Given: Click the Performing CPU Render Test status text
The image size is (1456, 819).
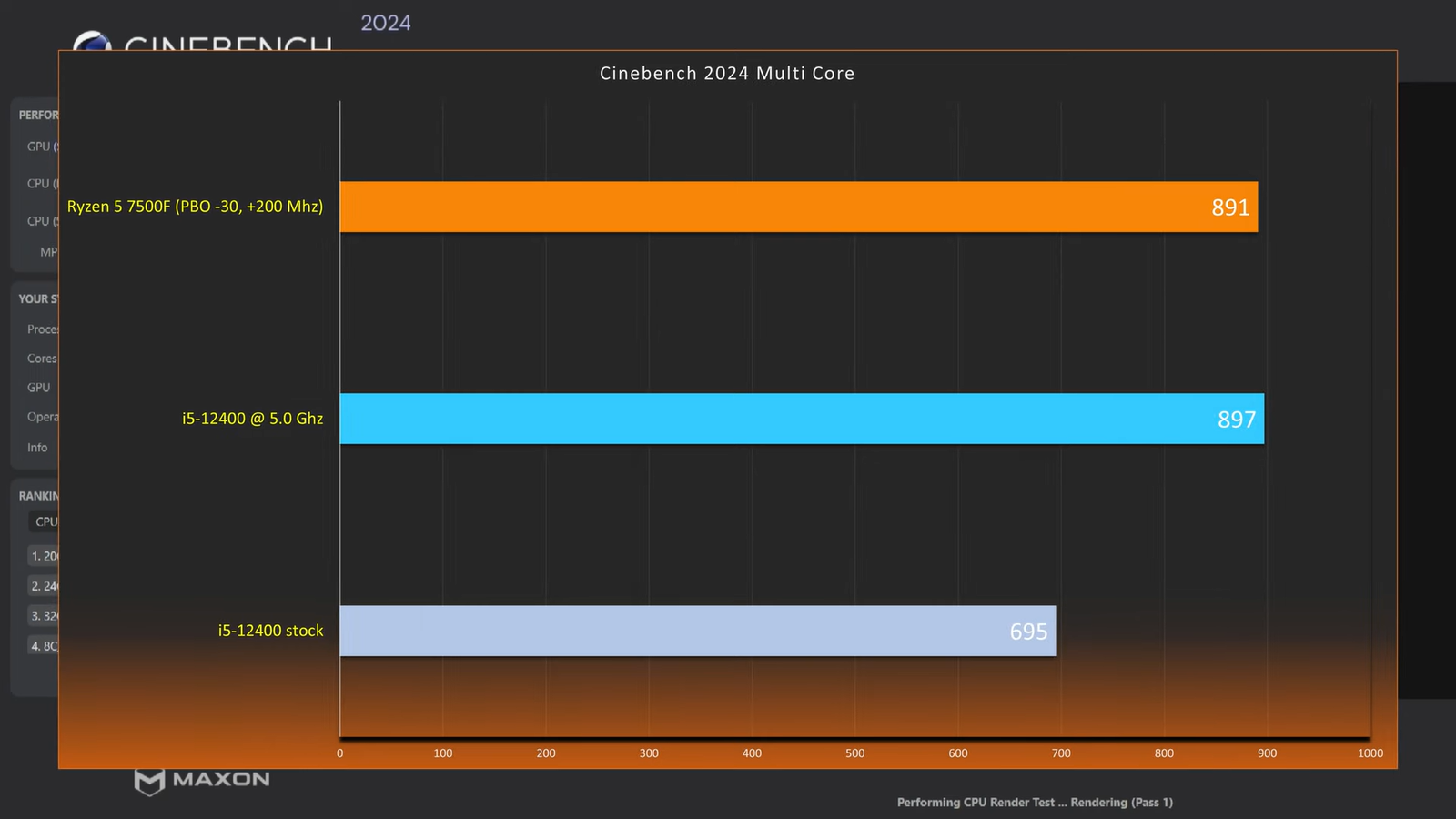Looking at the screenshot, I should 1034,802.
